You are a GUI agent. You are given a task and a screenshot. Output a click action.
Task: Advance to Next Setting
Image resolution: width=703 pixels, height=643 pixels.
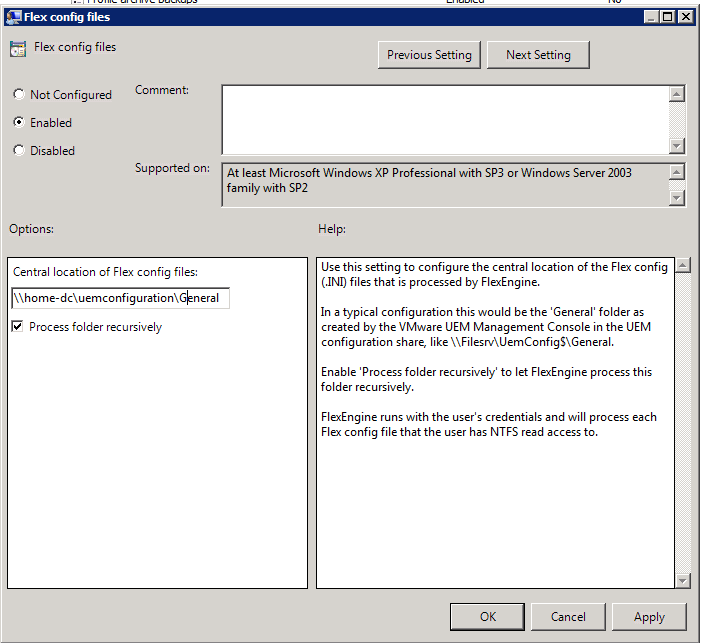[538, 55]
